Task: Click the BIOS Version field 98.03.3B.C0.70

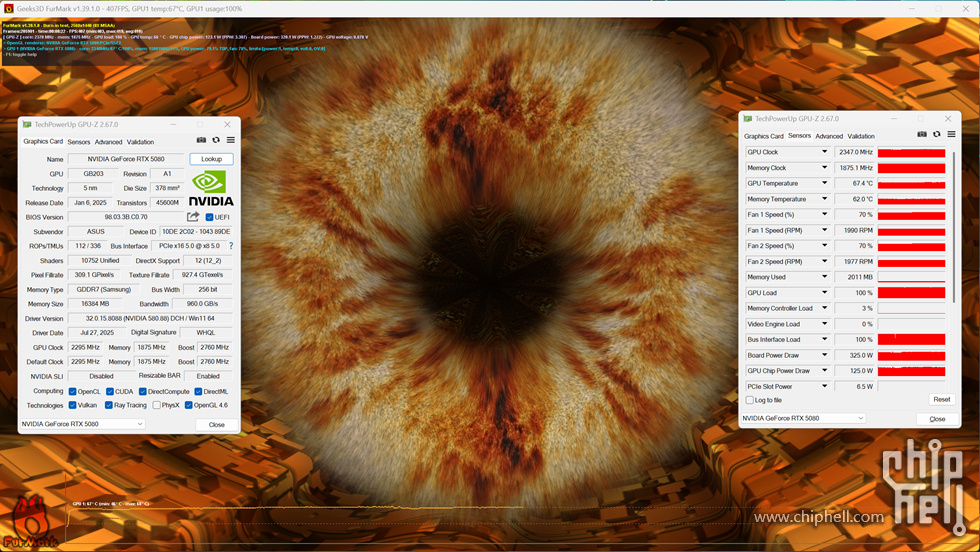Action: click(x=126, y=217)
